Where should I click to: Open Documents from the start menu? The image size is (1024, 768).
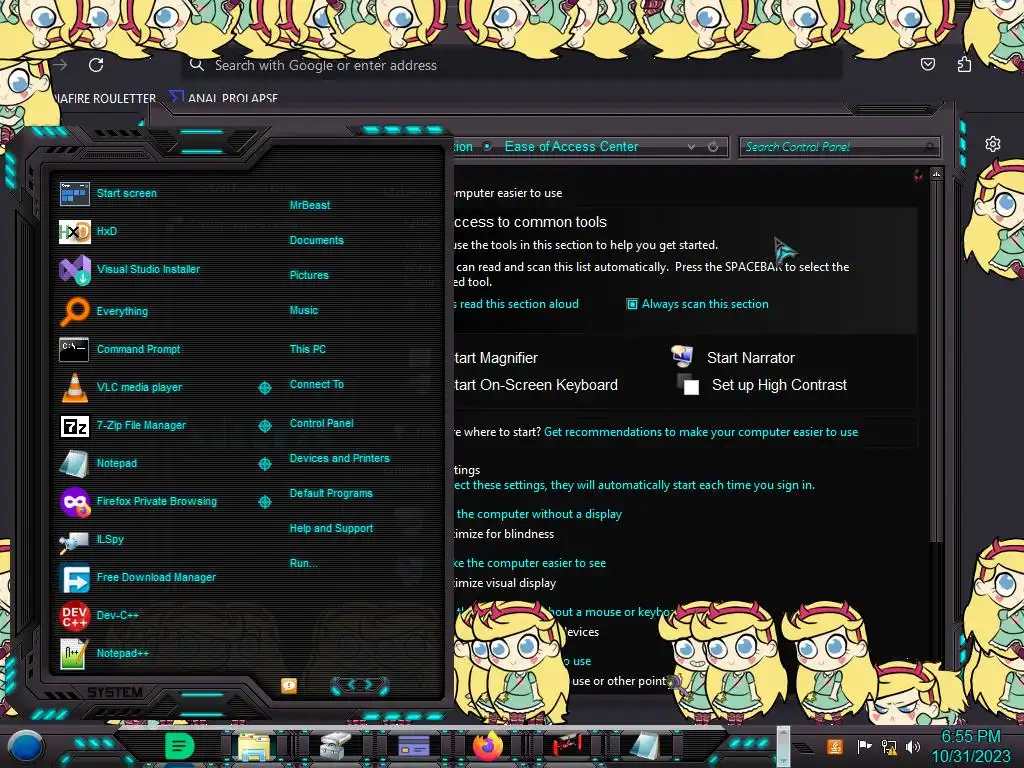pos(316,240)
